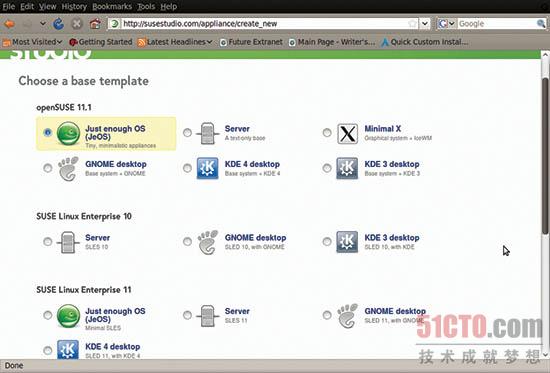Open the URL history dropdown arrow
The width and height of the screenshot is (550, 373).
(x=424, y=24)
